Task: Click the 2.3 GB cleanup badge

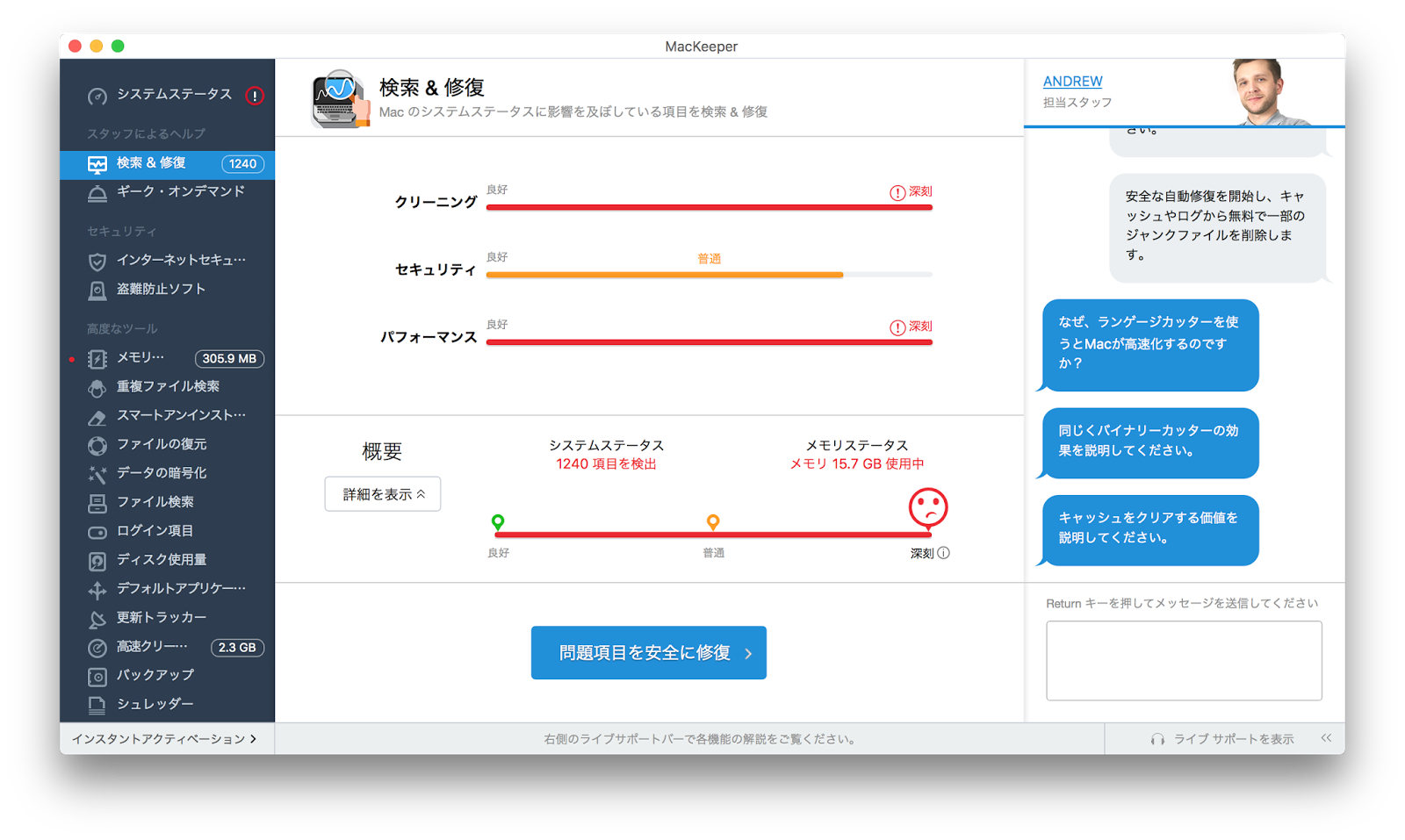Action: [x=237, y=648]
